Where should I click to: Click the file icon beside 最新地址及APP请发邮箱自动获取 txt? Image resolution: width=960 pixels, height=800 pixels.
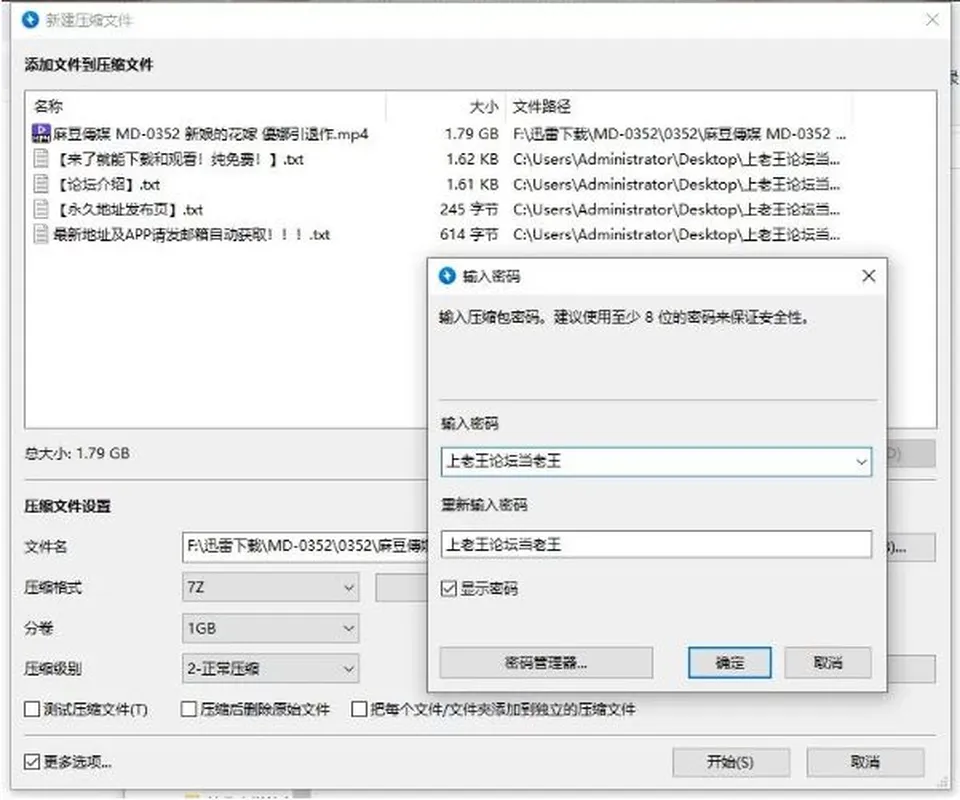pyautogui.click(x=40, y=234)
